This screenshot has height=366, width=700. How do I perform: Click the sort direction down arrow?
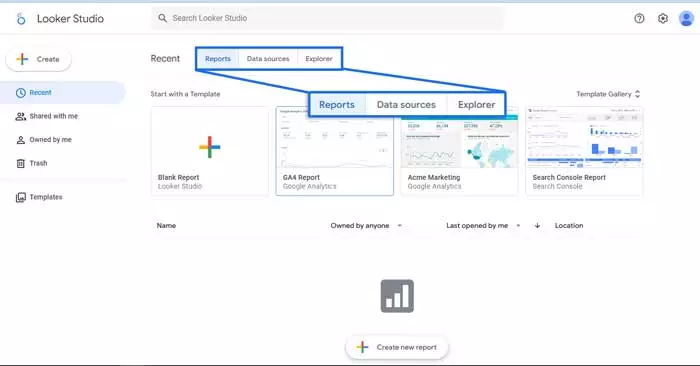[x=538, y=225]
